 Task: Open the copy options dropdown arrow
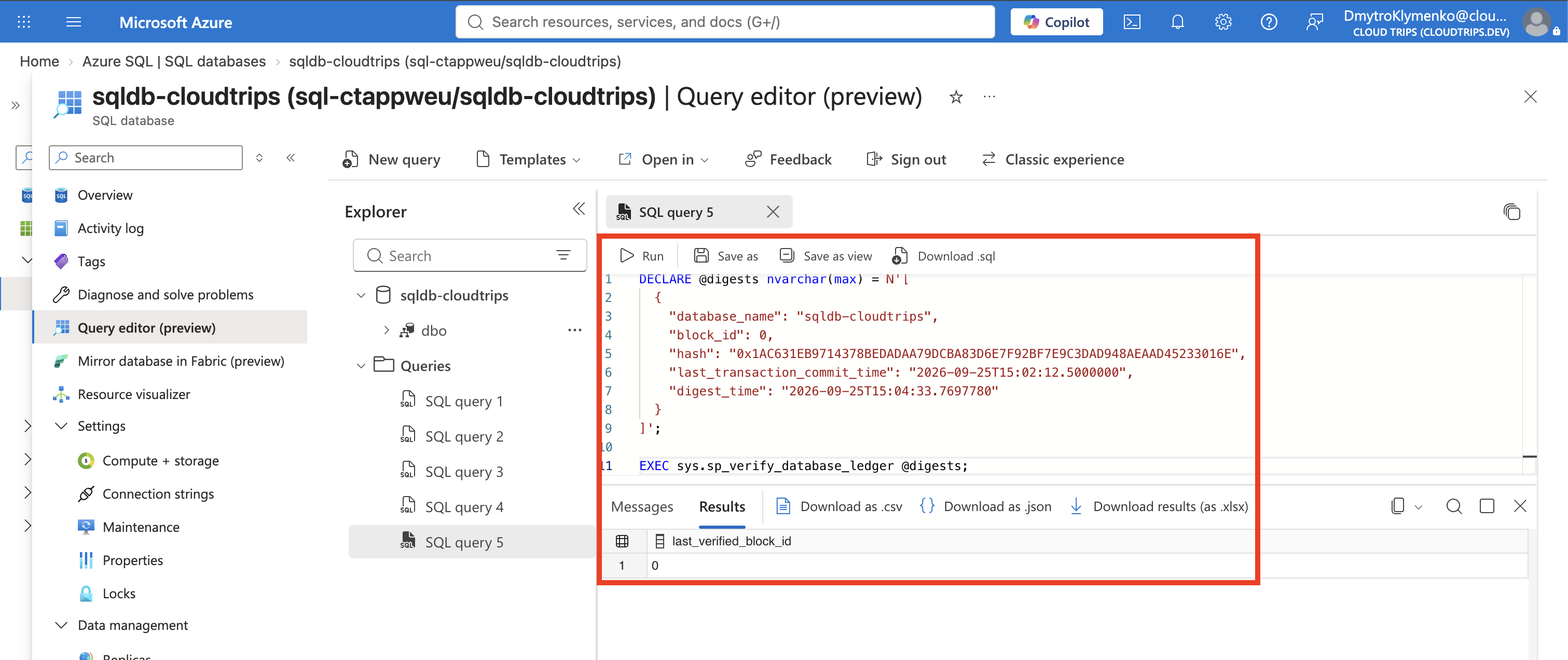tap(1418, 506)
